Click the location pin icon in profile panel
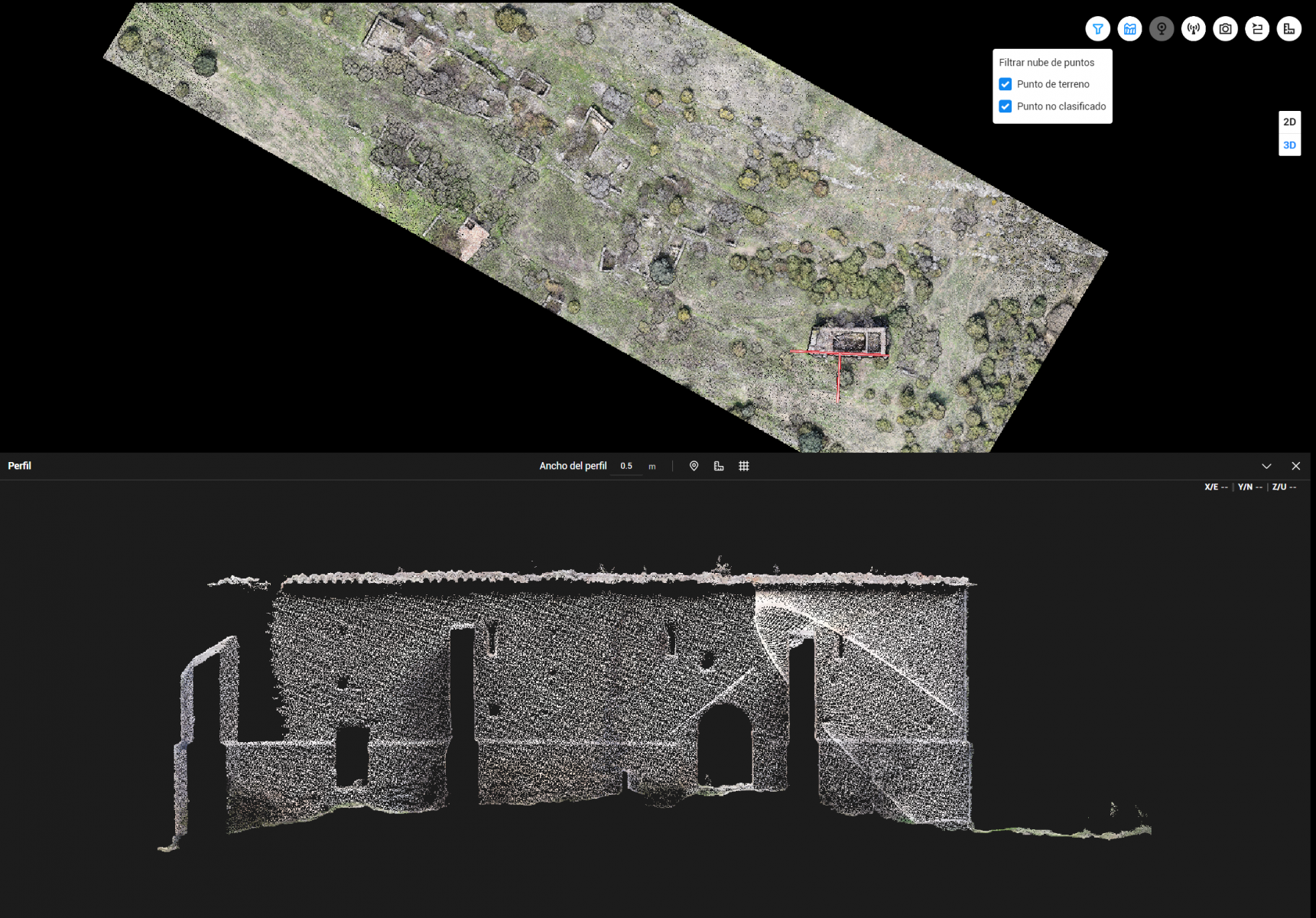This screenshot has width=1316, height=918. pyautogui.click(x=694, y=466)
